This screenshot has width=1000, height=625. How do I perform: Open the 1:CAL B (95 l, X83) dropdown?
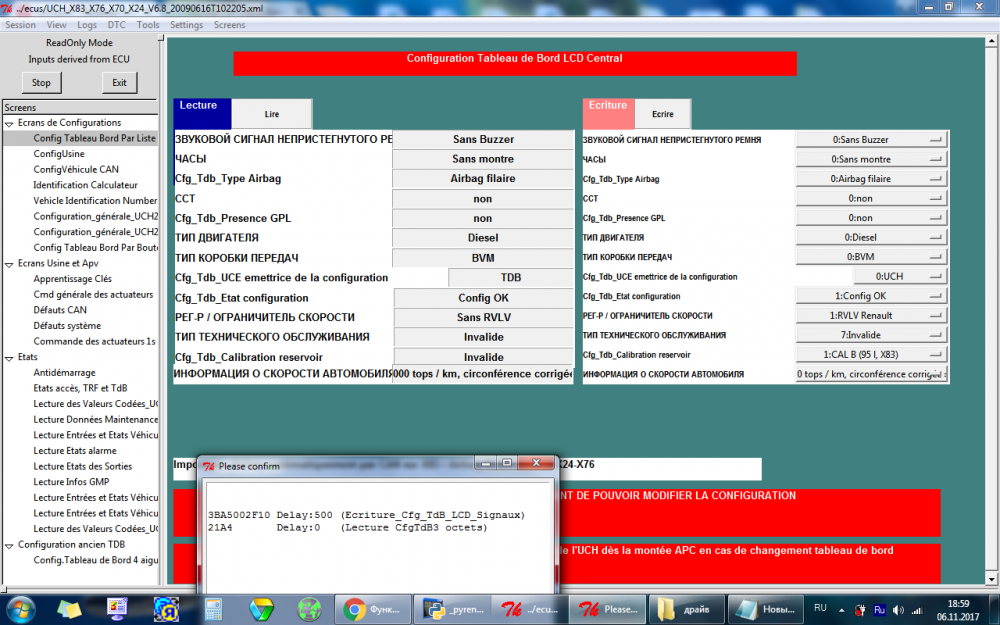click(x=871, y=355)
